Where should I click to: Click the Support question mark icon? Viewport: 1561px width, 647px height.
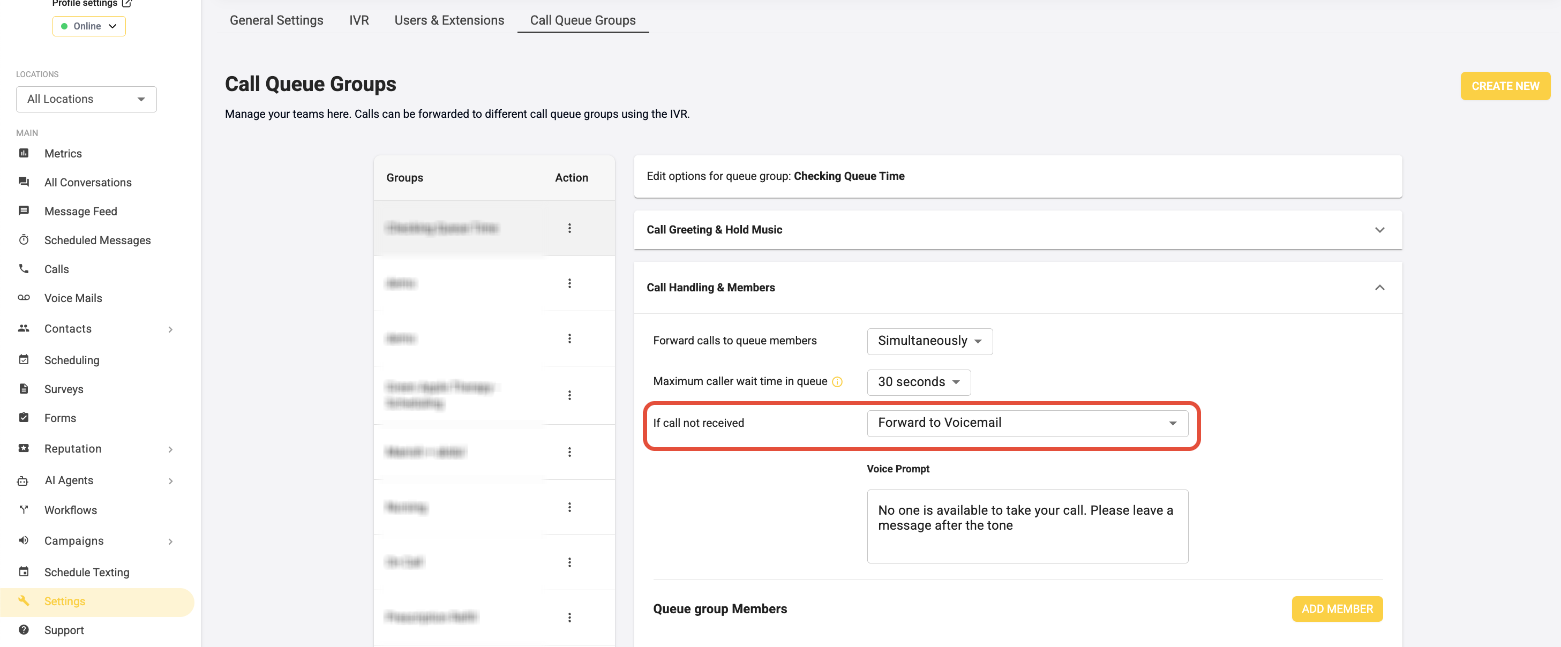(x=24, y=630)
